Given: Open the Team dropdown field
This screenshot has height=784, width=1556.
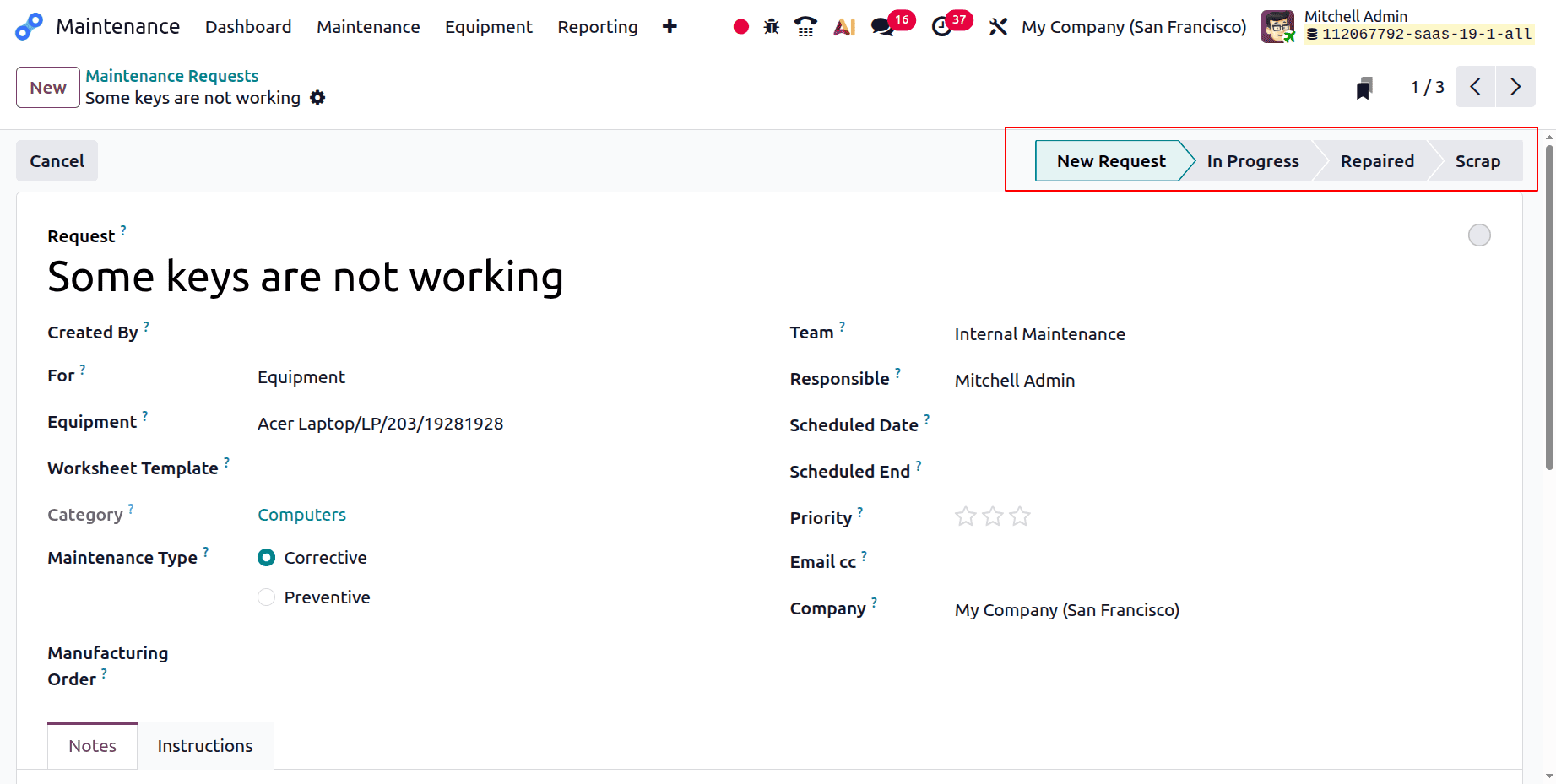Looking at the screenshot, I should 1223,334.
